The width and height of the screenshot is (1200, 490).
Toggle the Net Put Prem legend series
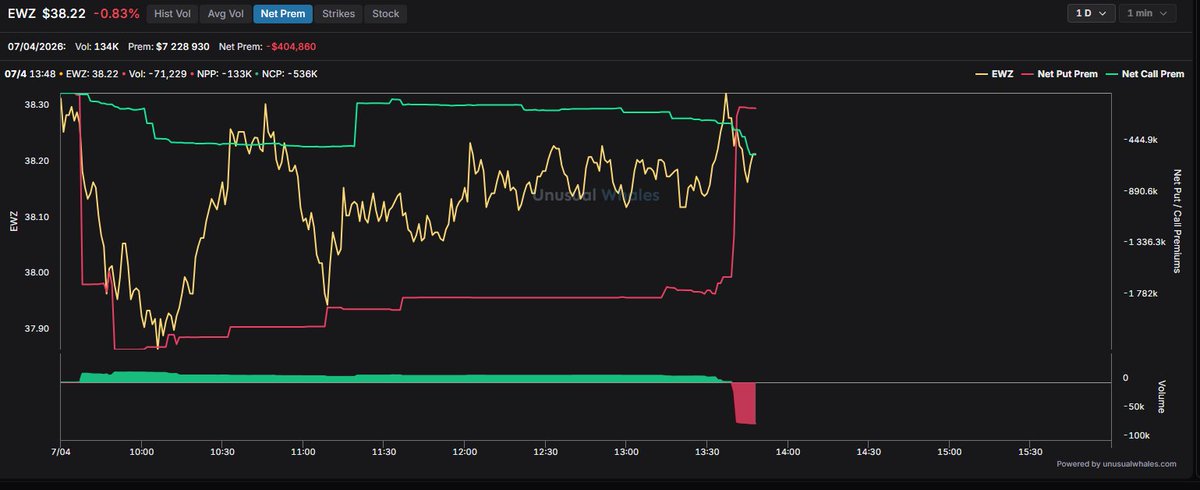click(x=1059, y=74)
